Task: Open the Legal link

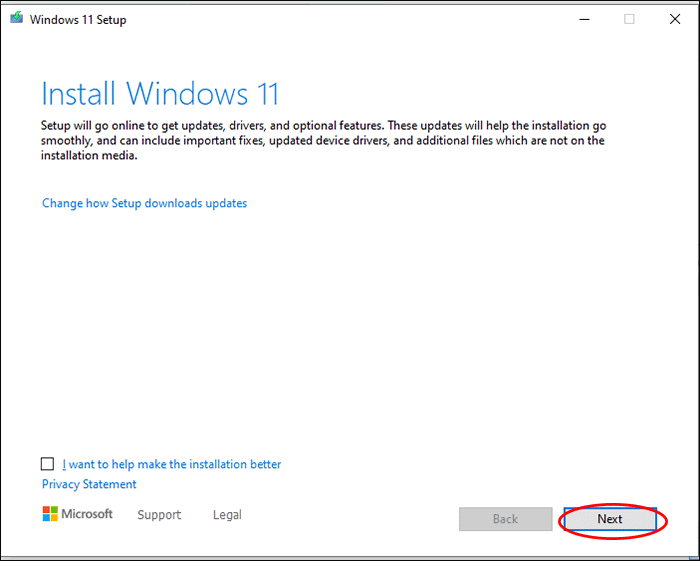Action: point(227,515)
